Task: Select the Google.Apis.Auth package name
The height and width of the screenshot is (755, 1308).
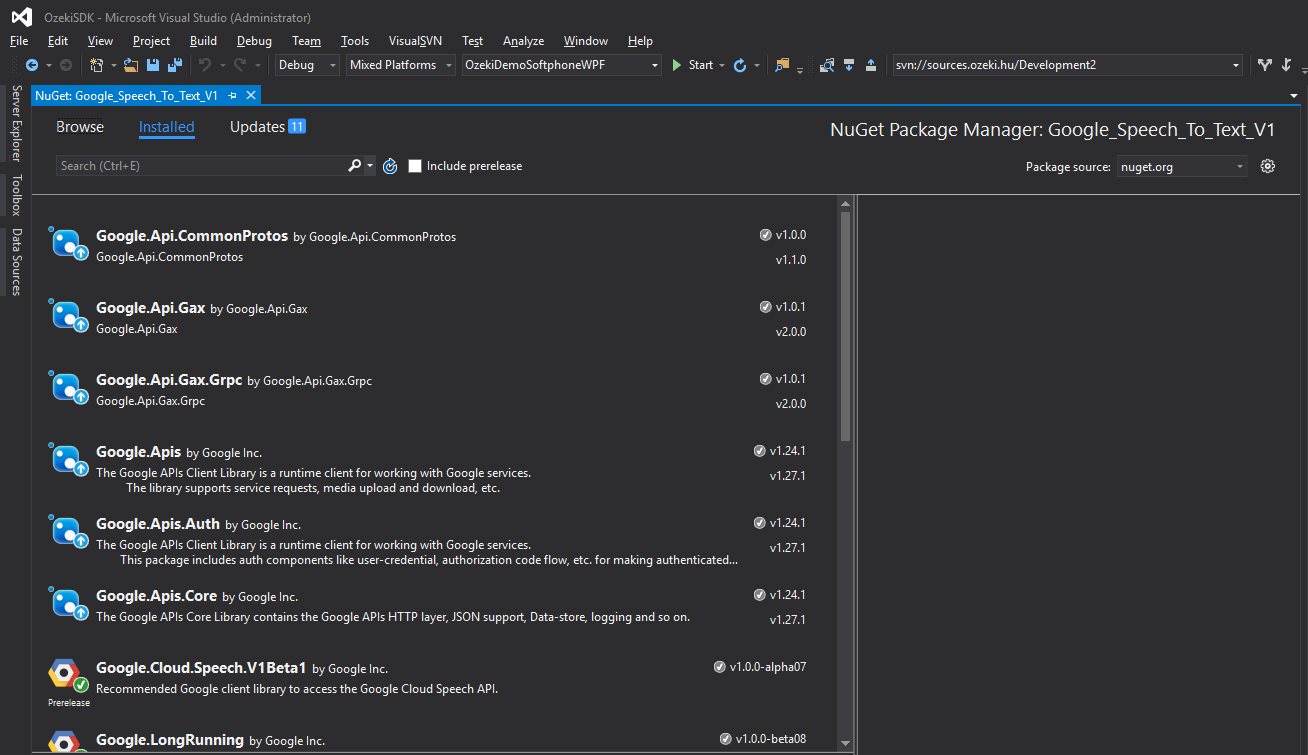Action: tap(158, 524)
